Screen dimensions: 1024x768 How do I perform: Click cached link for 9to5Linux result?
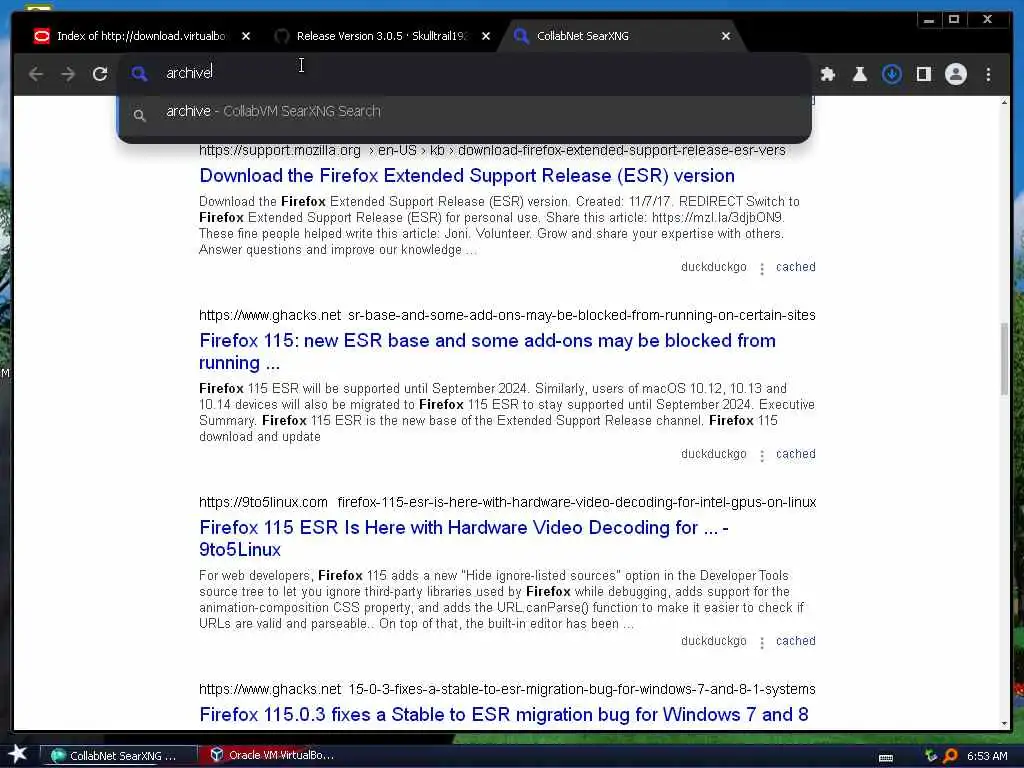(795, 641)
